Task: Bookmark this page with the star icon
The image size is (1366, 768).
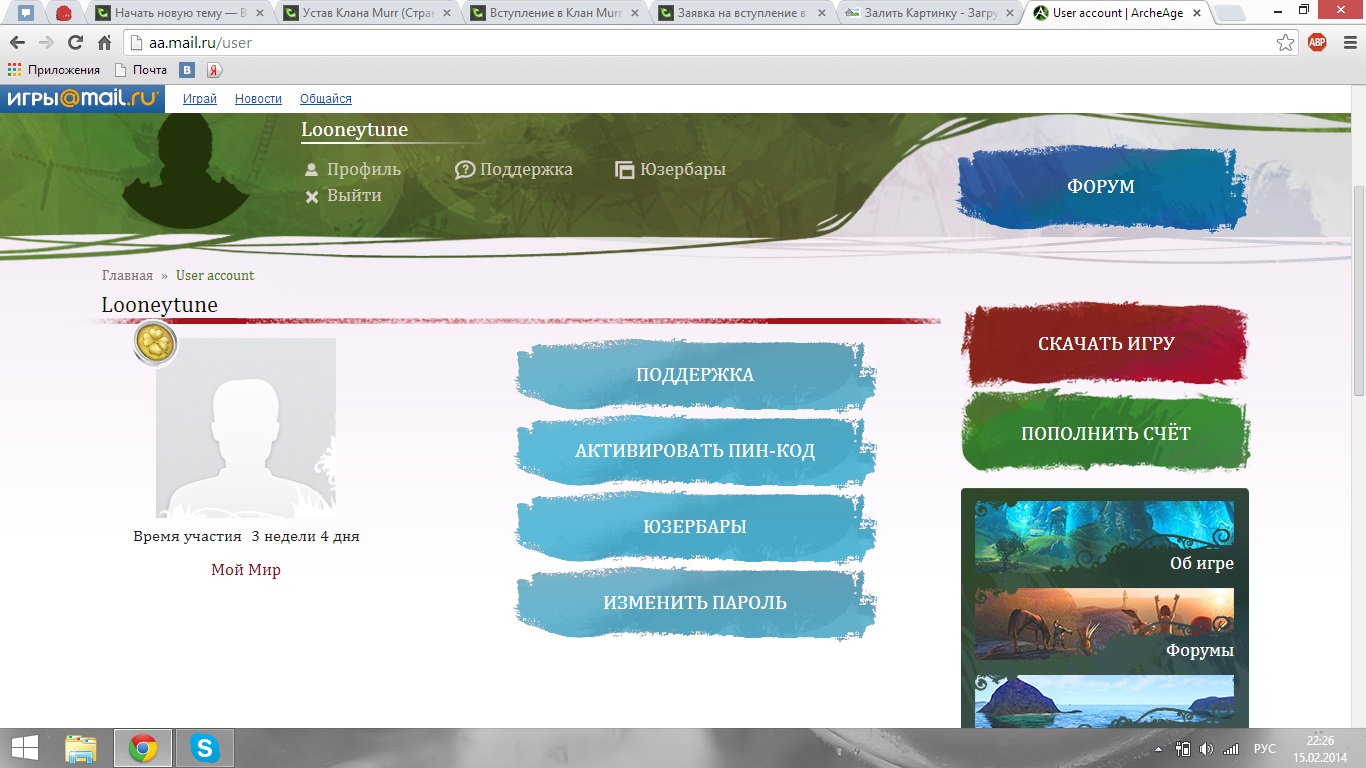Action: [x=1286, y=43]
